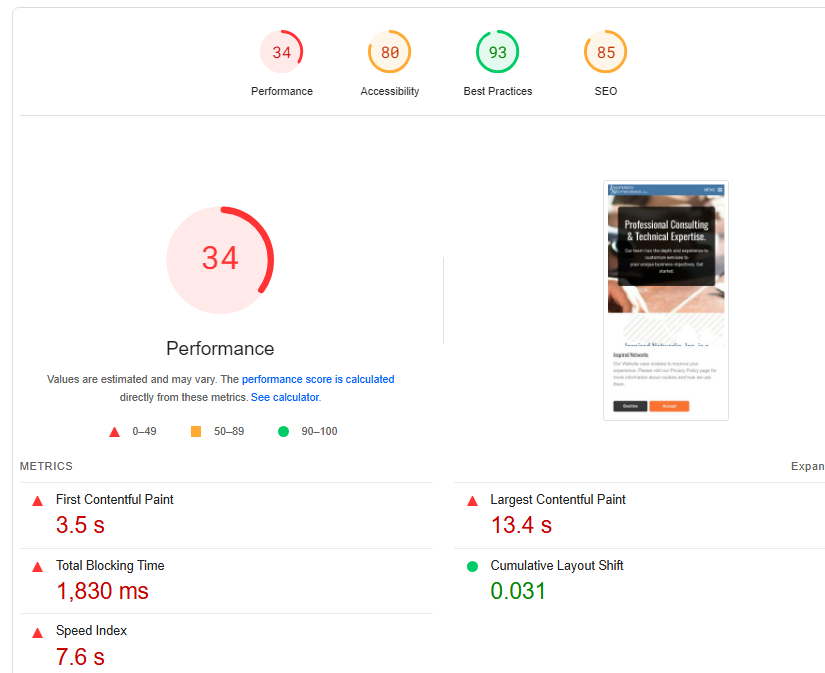The image size is (825, 673).
Task: Jump to the Performance category label
Action: 281,91
